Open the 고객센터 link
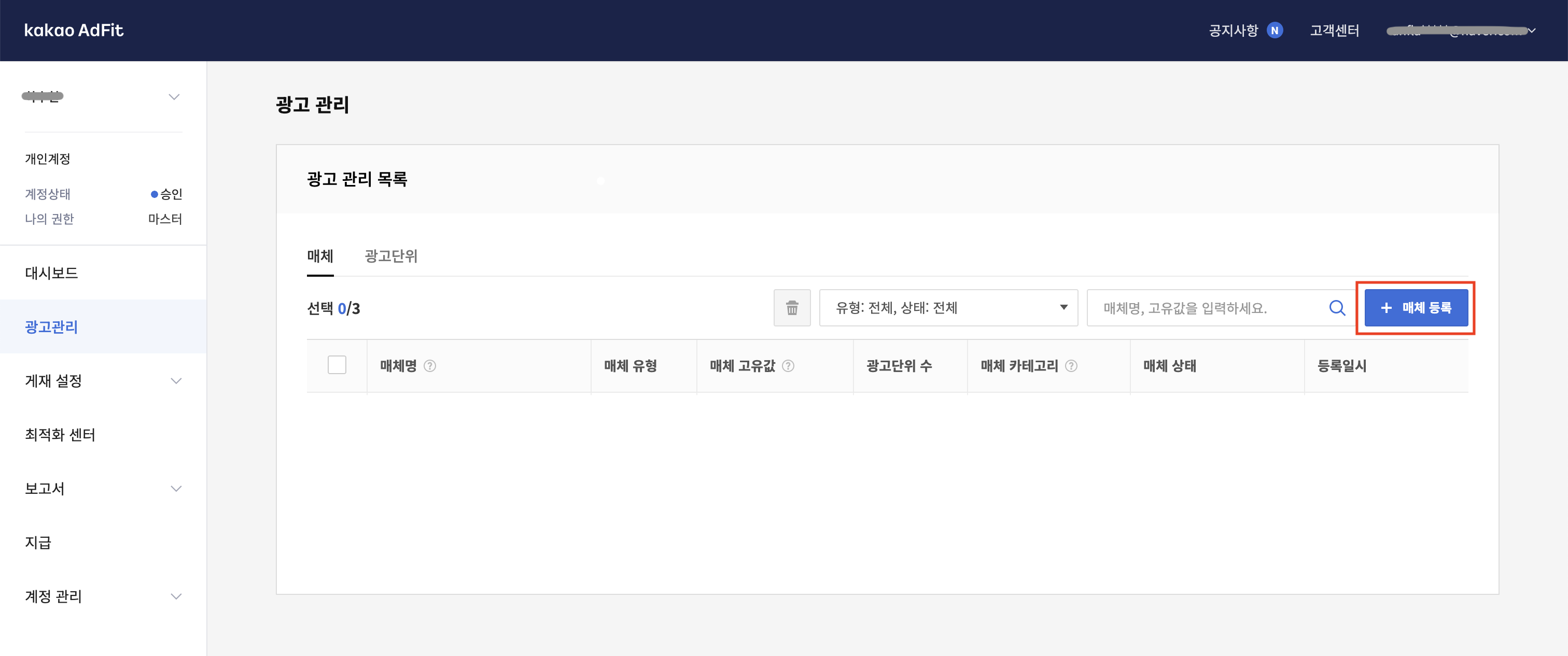Viewport: 1568px width, 656px height. pos(1334,31)
